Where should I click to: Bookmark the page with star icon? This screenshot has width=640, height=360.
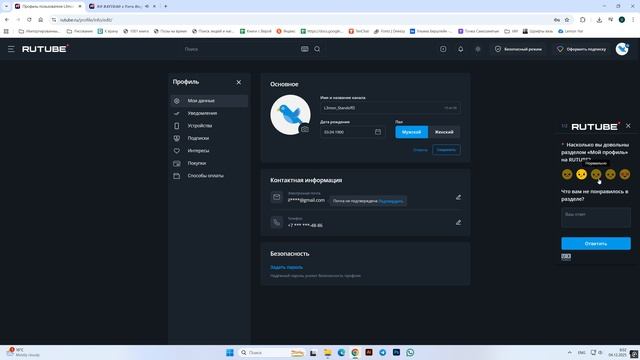click(x=567, y=20)
